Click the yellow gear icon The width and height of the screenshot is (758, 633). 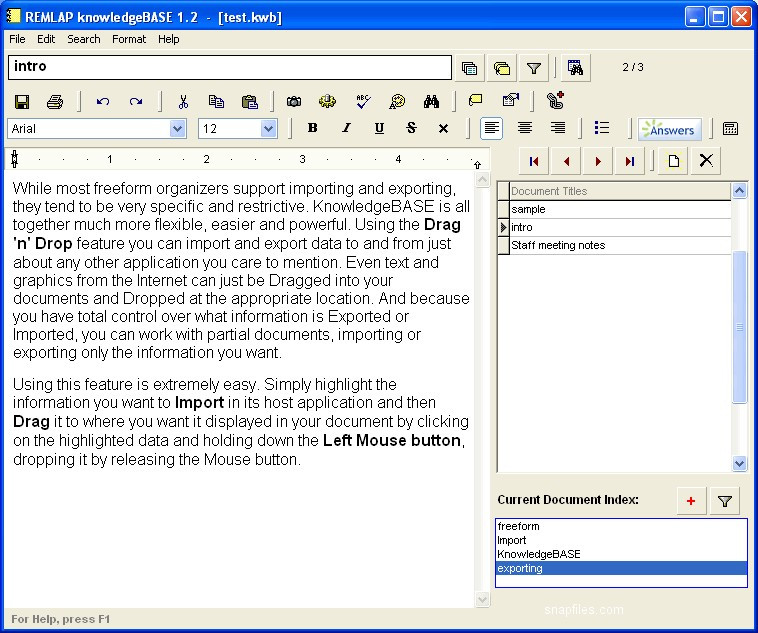(327, 102)
